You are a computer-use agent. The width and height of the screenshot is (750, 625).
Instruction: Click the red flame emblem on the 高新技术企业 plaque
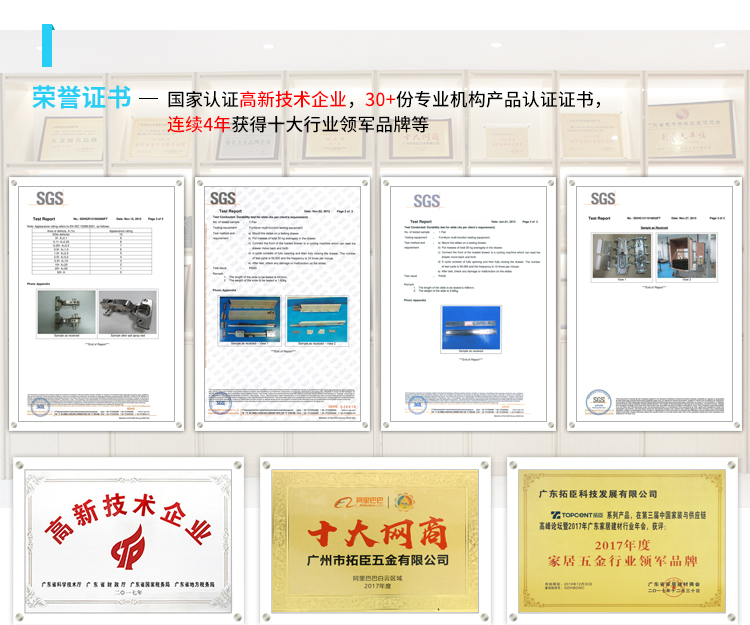[128, 548]
